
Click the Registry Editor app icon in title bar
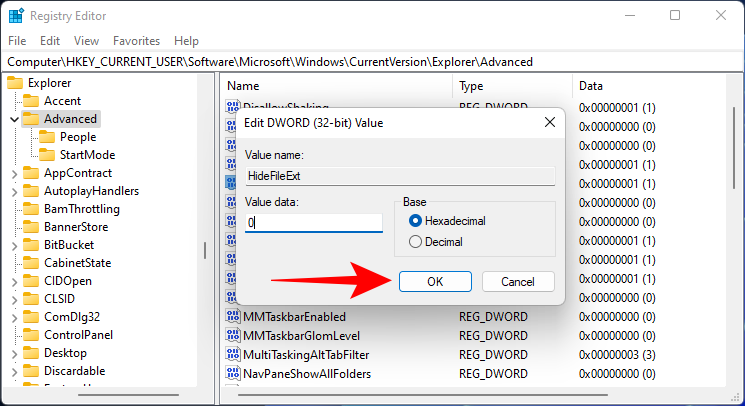pos(16,16)
